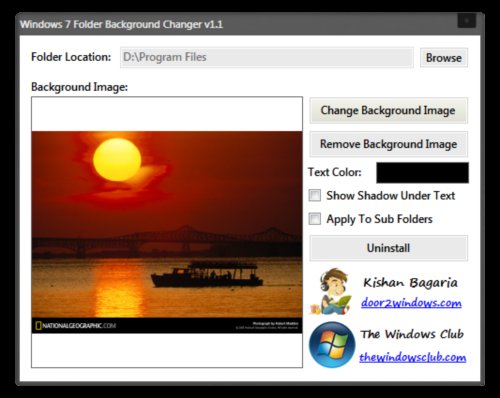
Task: Open the door2windows.com link
Action: click(411, 303)
